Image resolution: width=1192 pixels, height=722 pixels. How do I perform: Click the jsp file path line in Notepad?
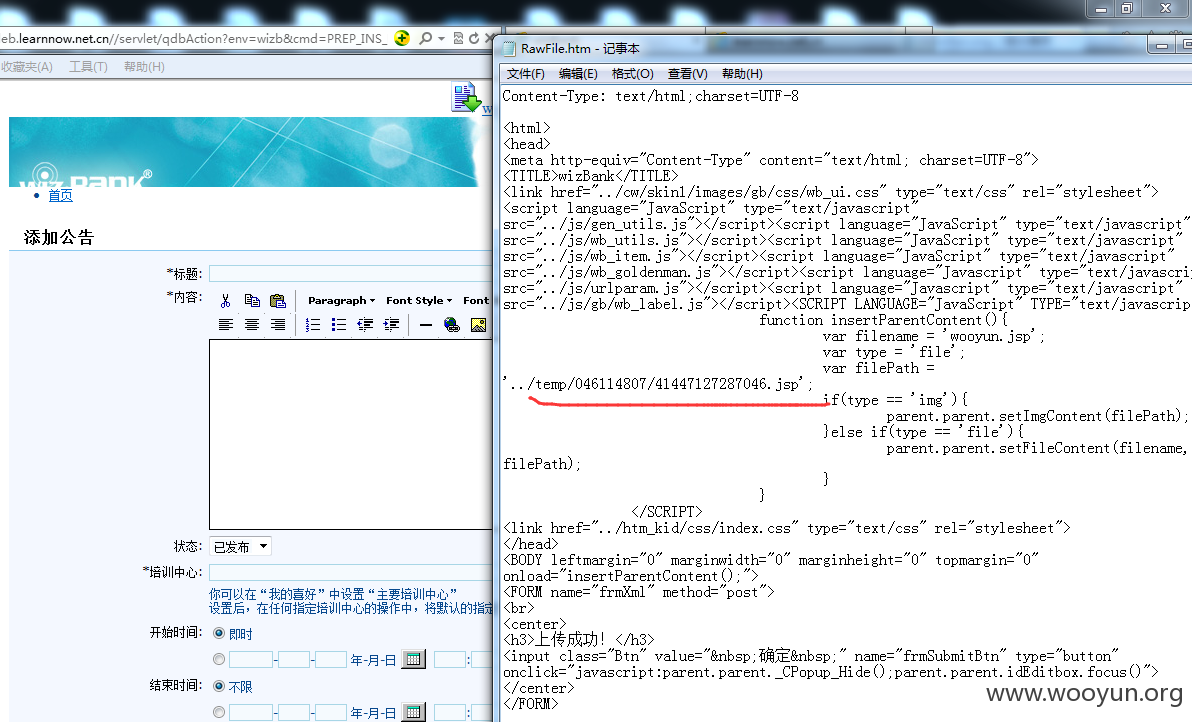(658, 384)
